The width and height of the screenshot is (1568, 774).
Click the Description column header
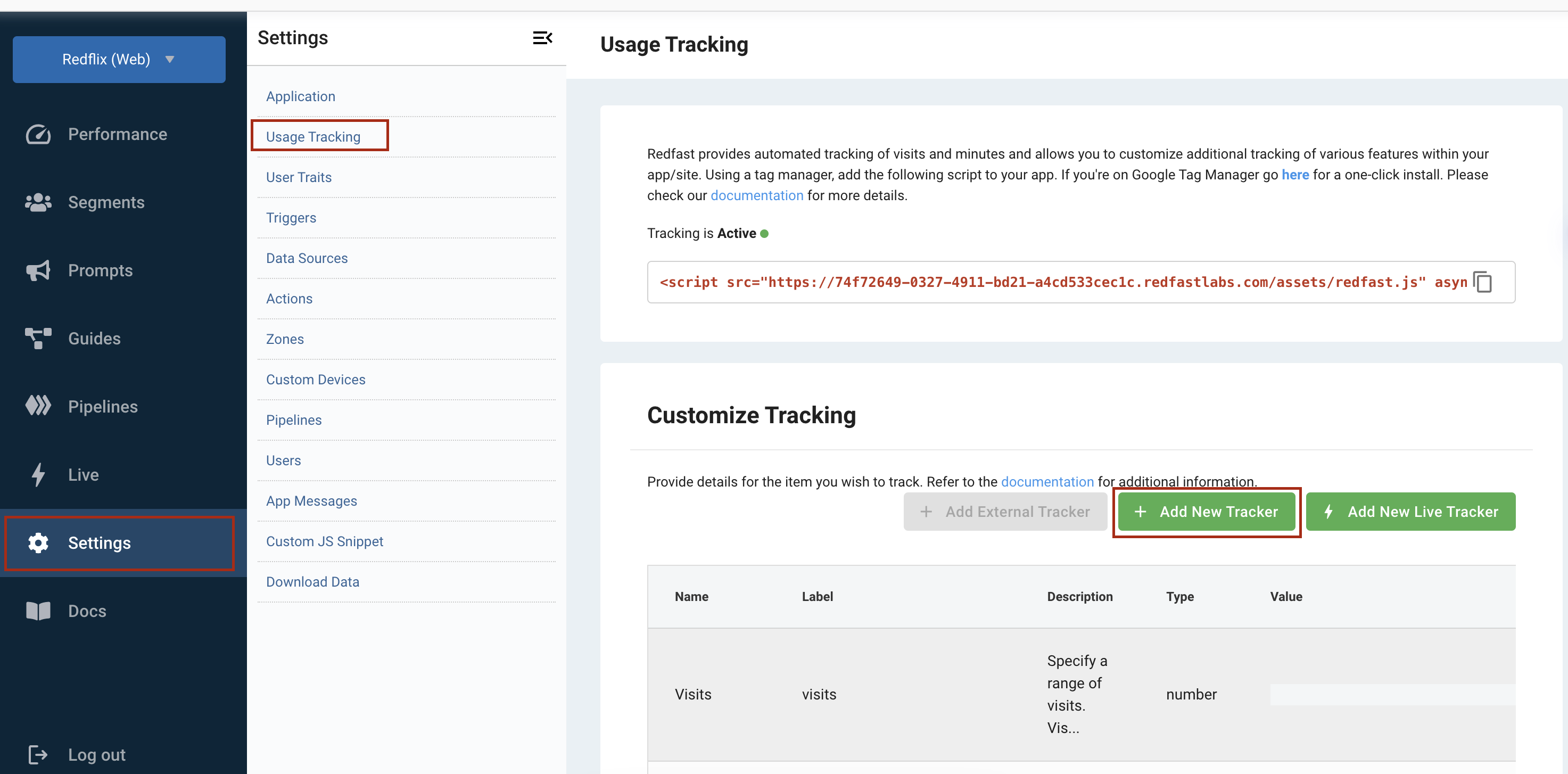(x=1080, y=597)
